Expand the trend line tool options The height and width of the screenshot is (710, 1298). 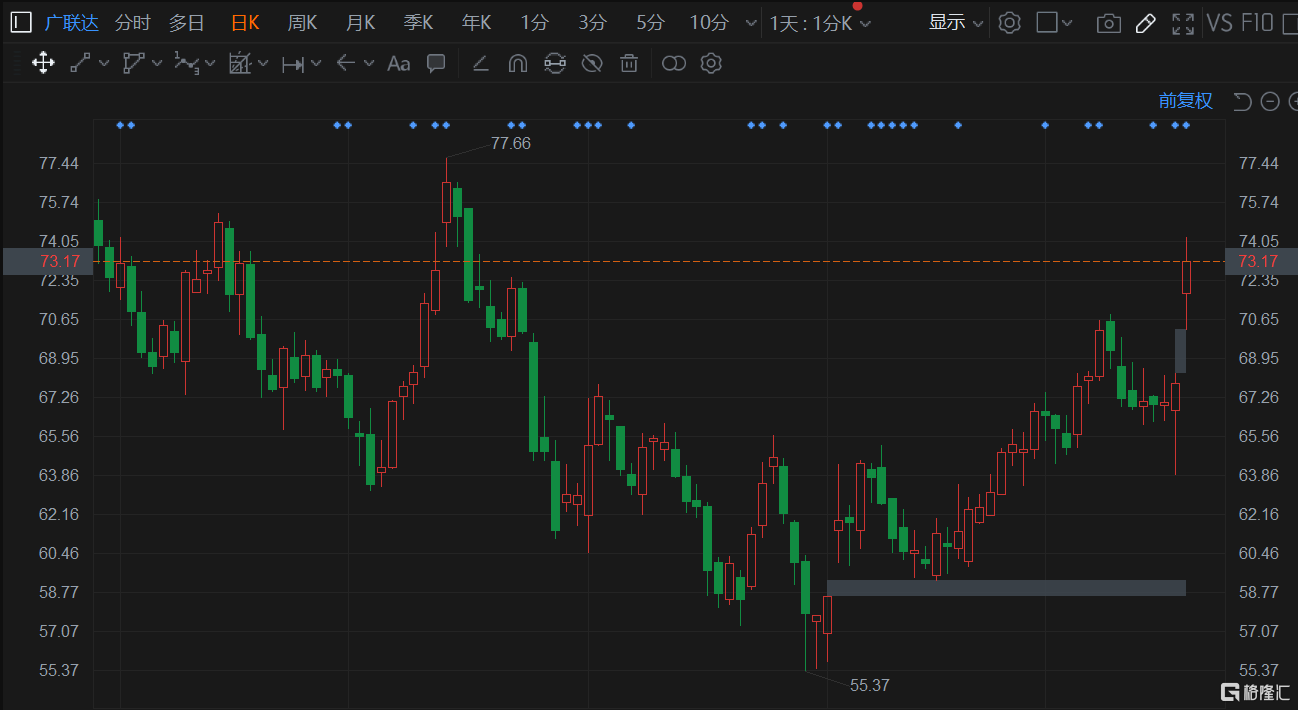[104, 64]
